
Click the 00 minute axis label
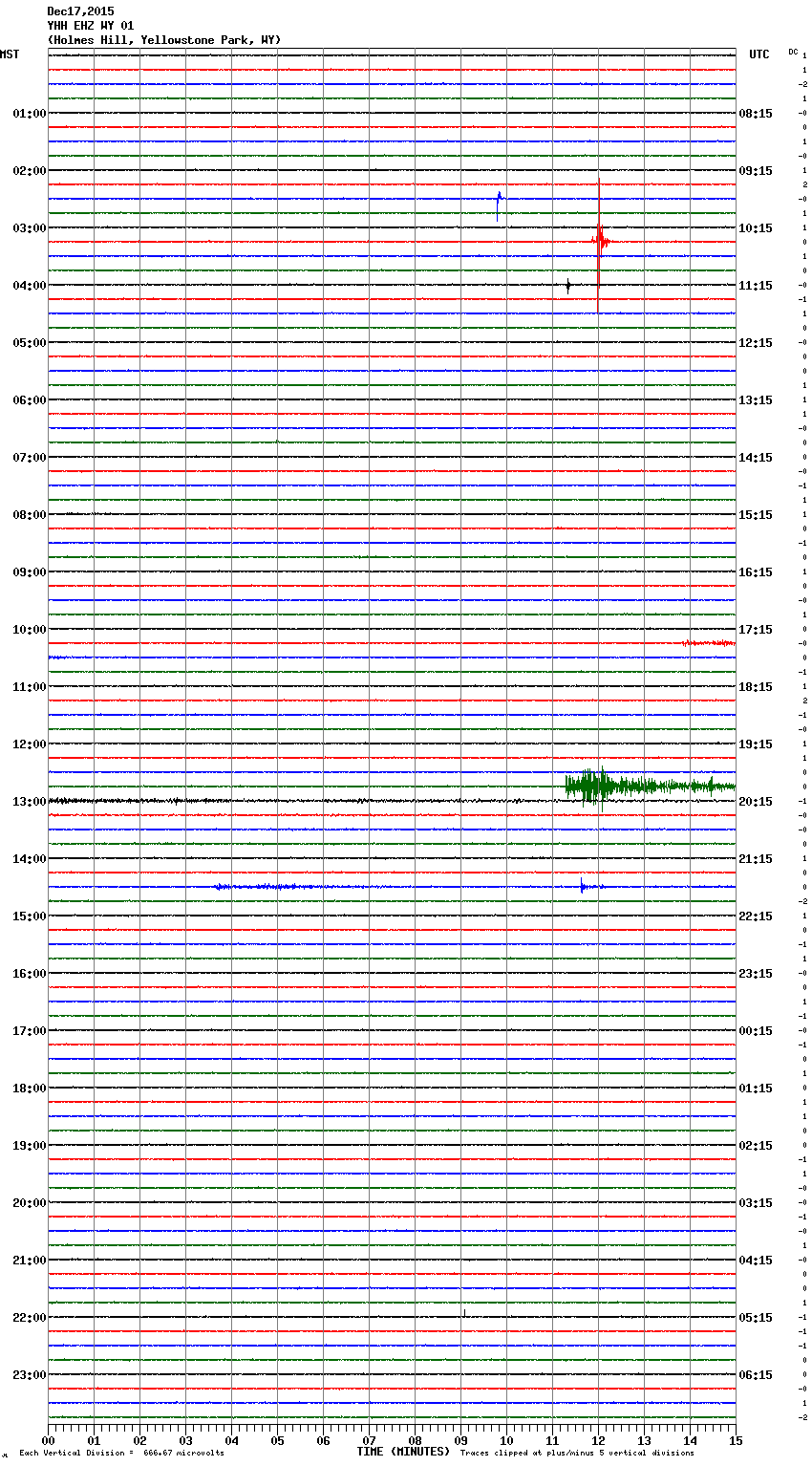48,1440
